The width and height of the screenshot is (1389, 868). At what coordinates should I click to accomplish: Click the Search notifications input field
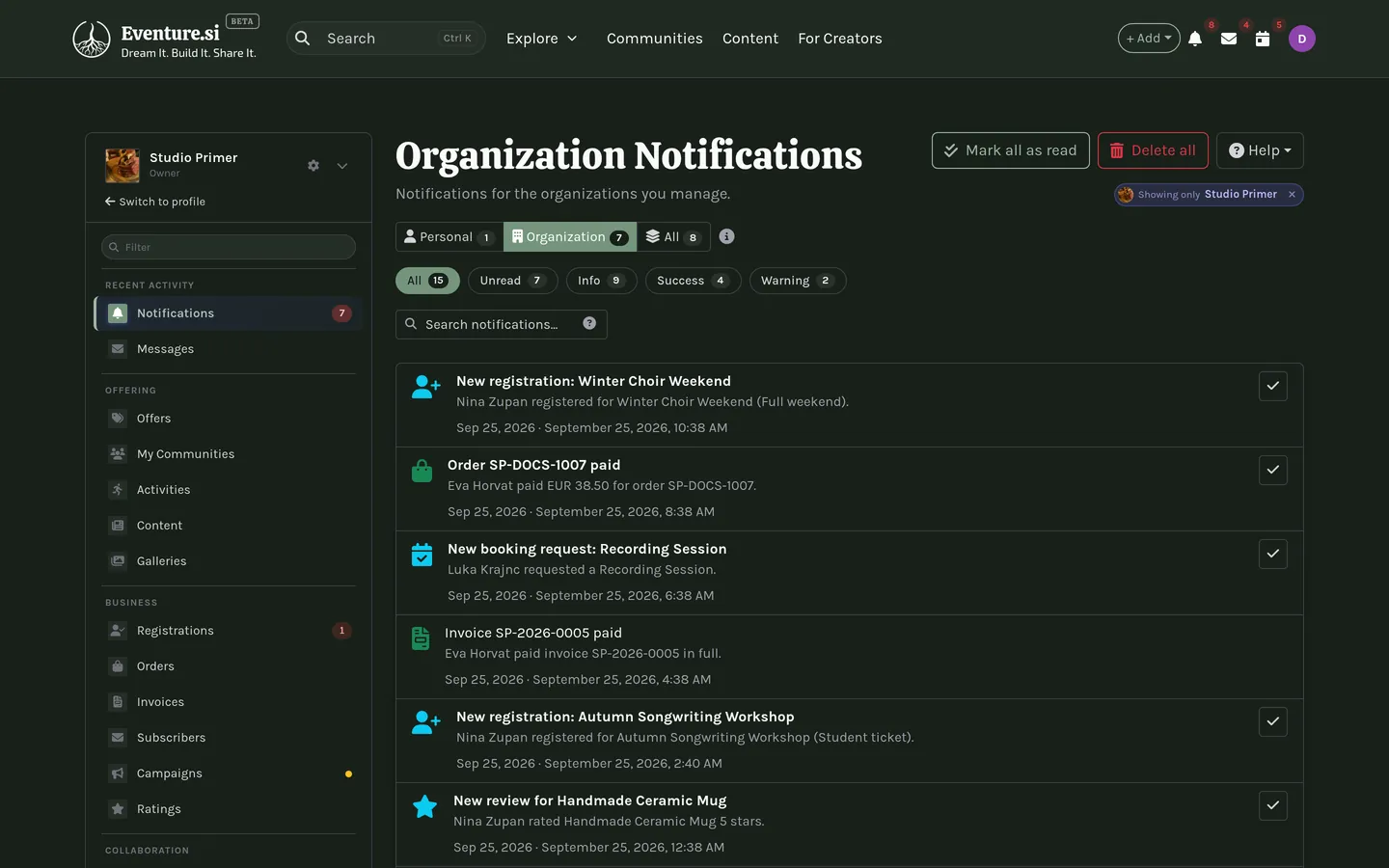502,324
